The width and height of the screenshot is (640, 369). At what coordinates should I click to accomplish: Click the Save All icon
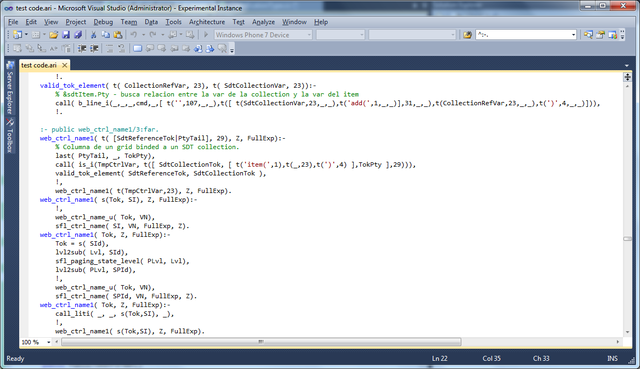point(78,35)
